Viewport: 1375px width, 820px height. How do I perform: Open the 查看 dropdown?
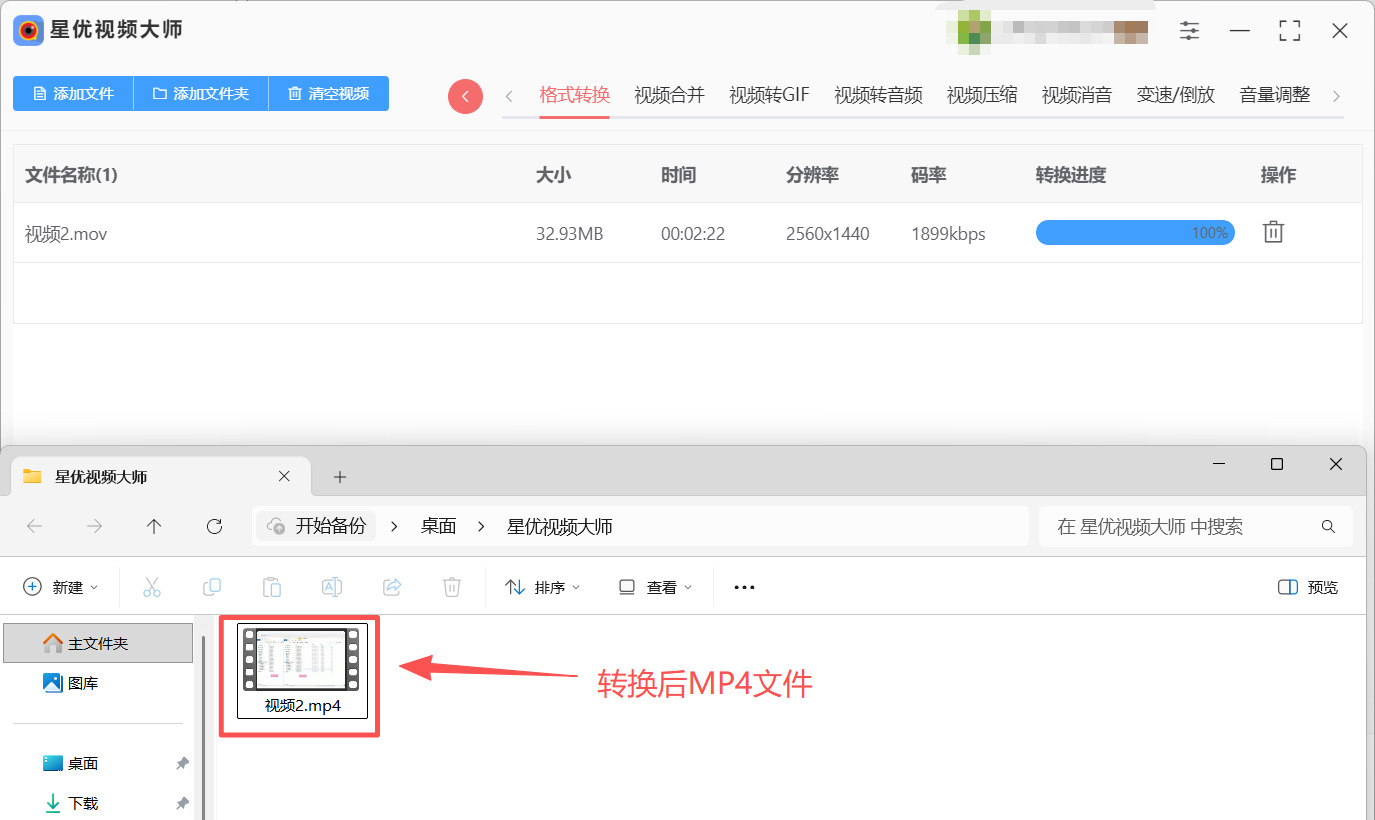click(655, 587)
